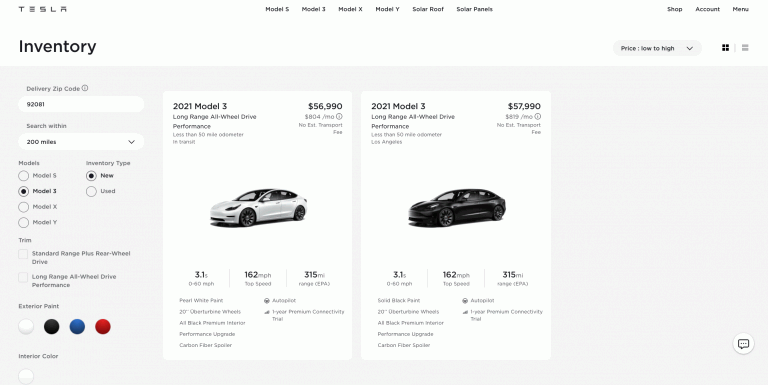The width and height of the screenshot is (768, 385).
Task: Open the Menu link
Action: (x=740, y=9)
